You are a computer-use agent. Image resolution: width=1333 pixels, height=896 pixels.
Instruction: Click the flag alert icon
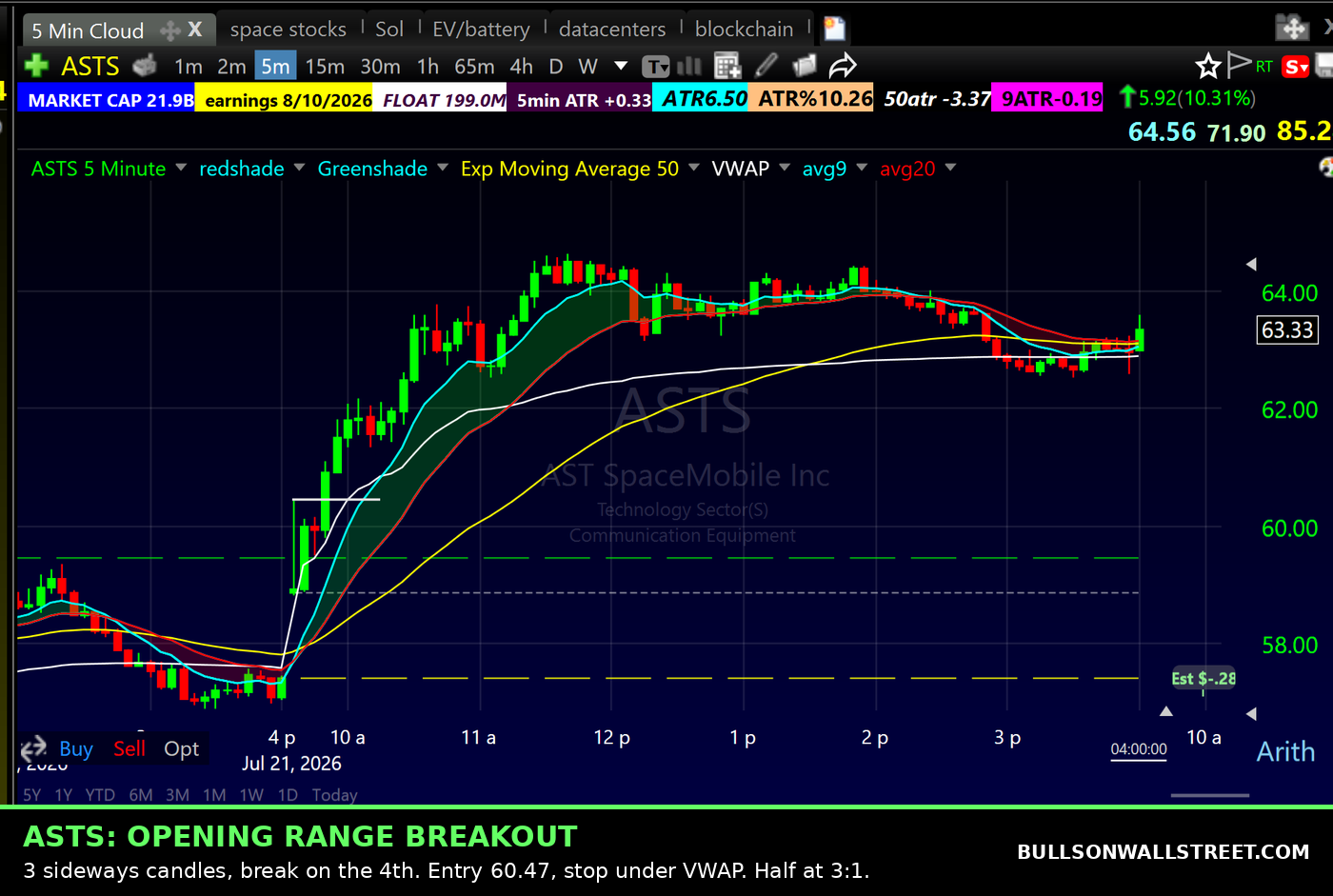click(x=1239, y=65)
